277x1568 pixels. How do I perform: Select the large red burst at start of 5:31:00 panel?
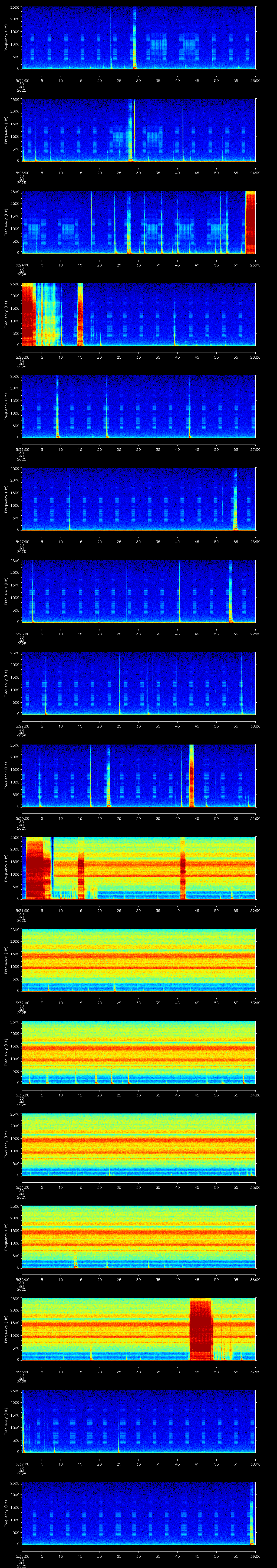tap(38, 868)
